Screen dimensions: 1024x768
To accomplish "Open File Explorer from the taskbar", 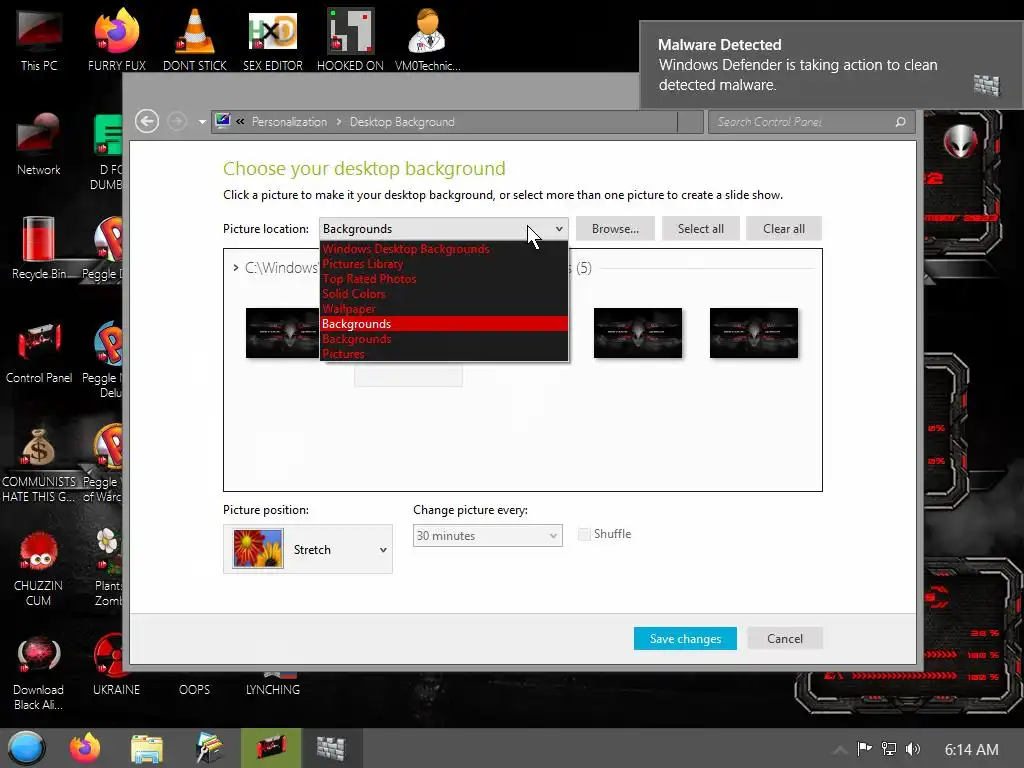I will tap(147, 748).
